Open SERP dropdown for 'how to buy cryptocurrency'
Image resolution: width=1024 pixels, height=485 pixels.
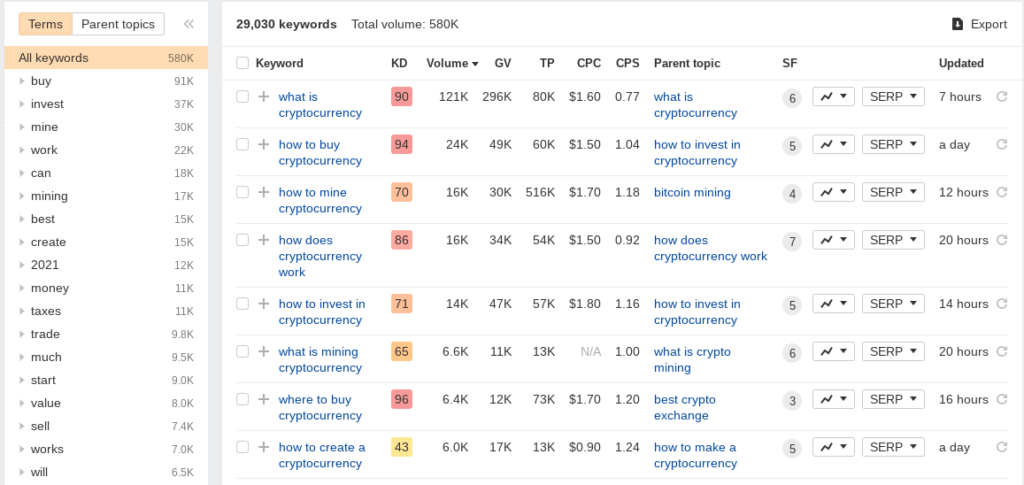coord(893,144)
